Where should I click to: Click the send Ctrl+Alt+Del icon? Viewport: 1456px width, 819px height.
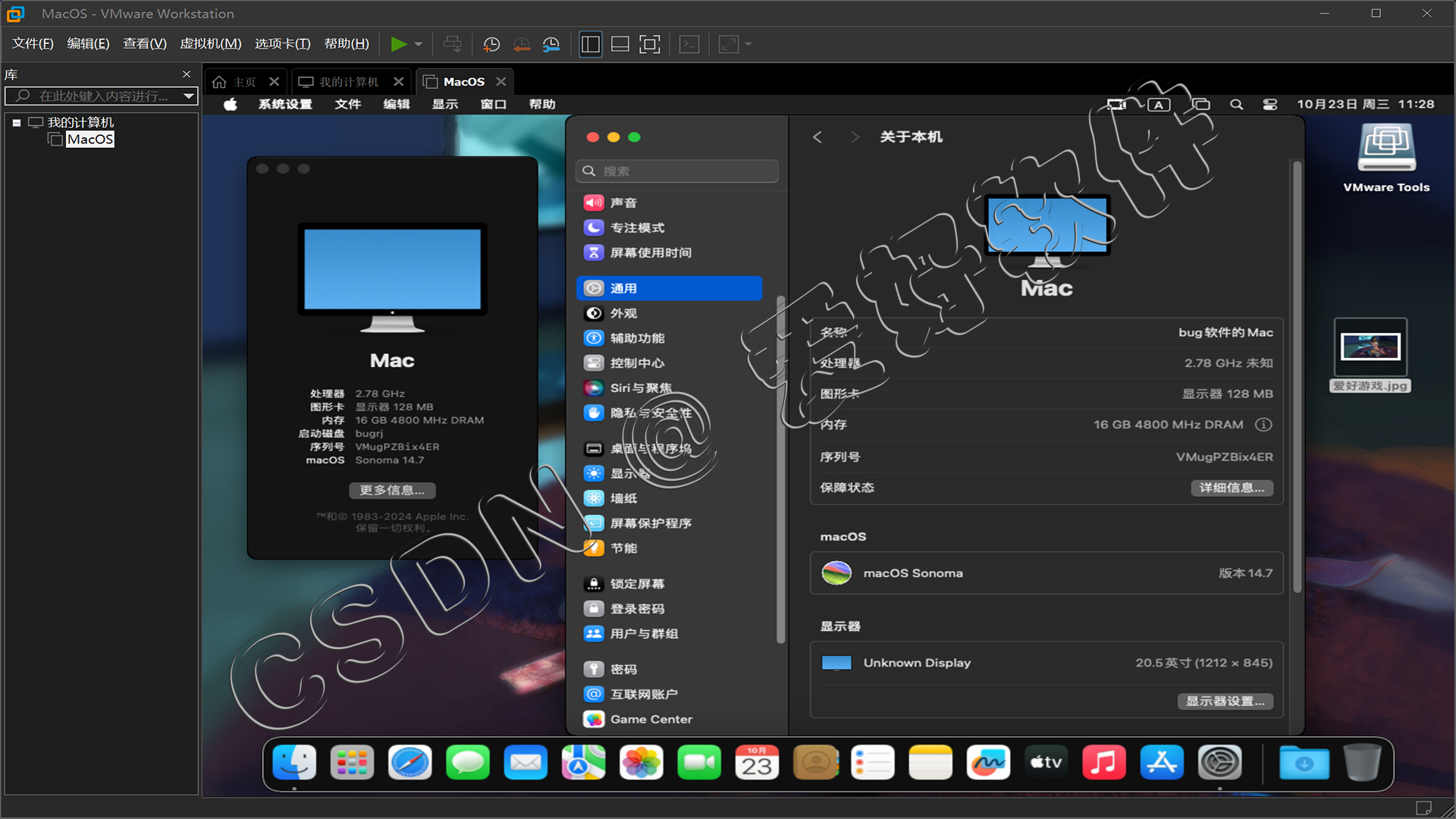point(452,44)
